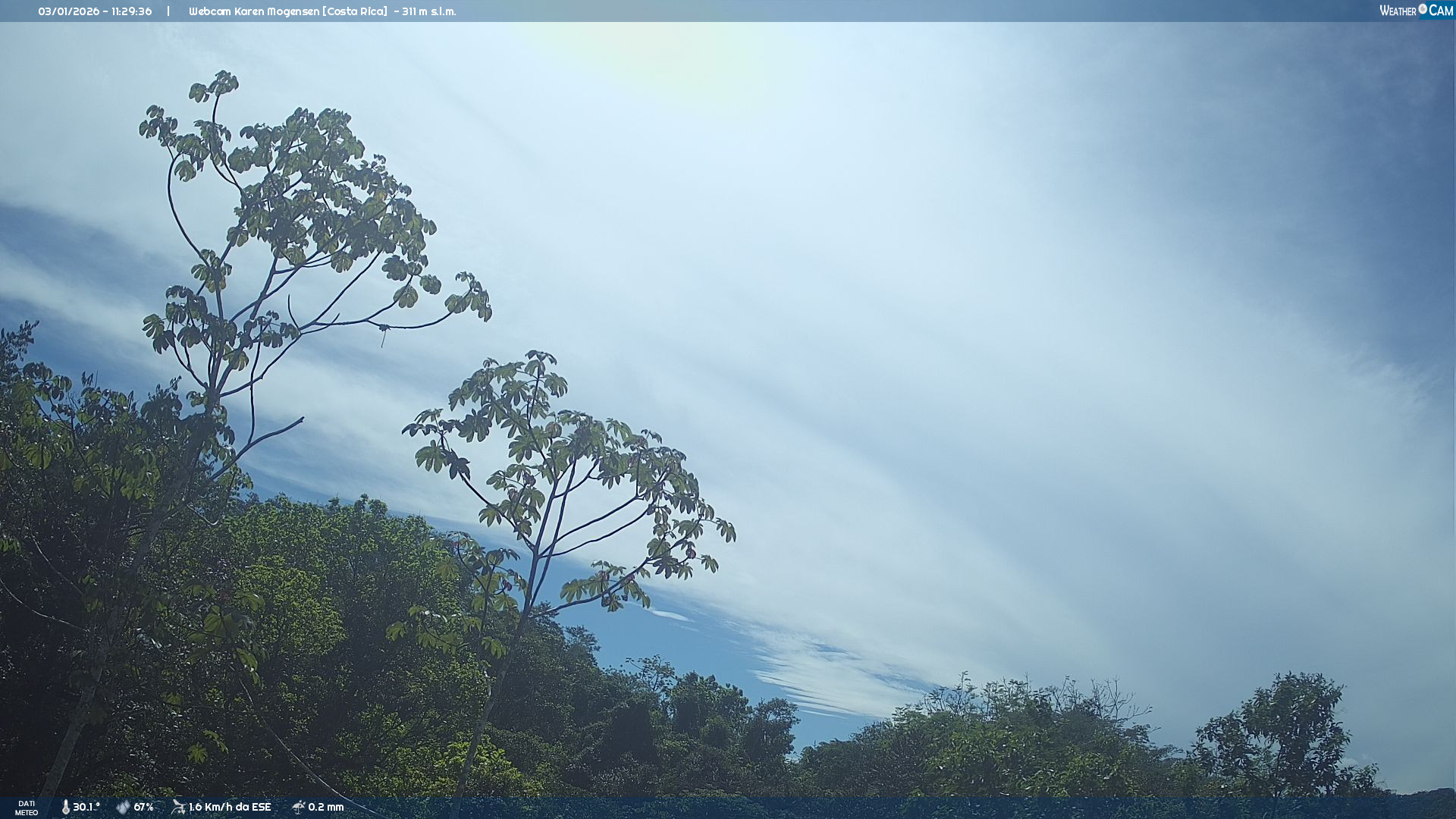The height and width of the screenshot is (819, 1456).
Task: Click the DATI METEO label
Action: pos(27,808)
